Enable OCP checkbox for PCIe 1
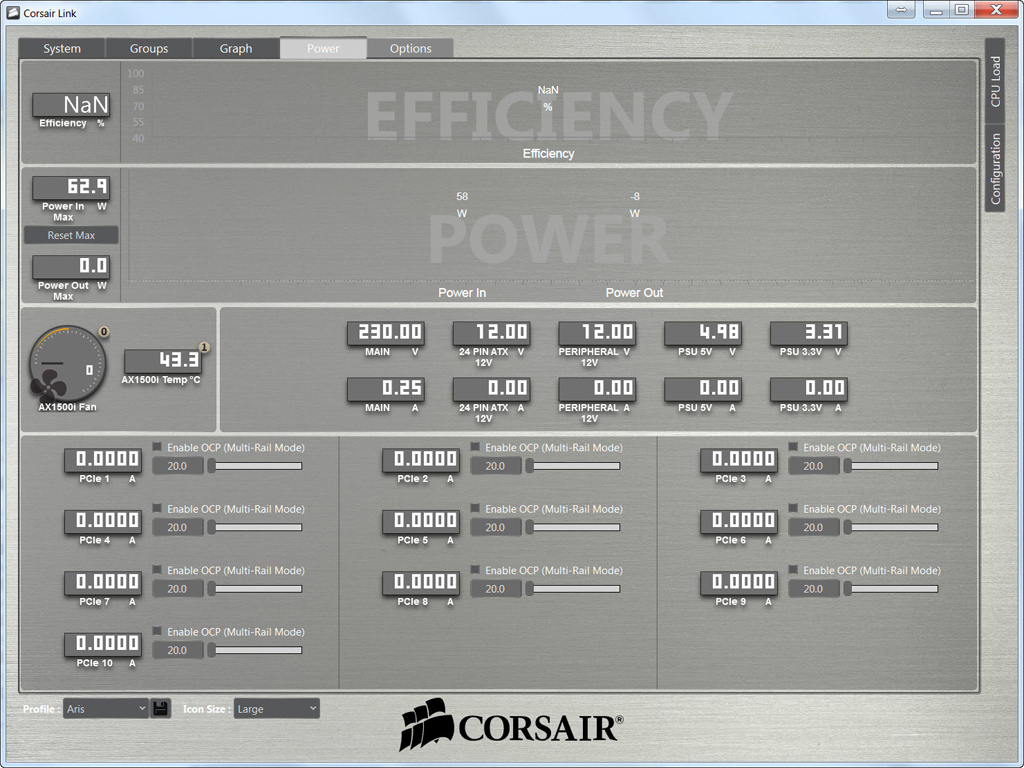The image size is (1024, 768). 157,447
